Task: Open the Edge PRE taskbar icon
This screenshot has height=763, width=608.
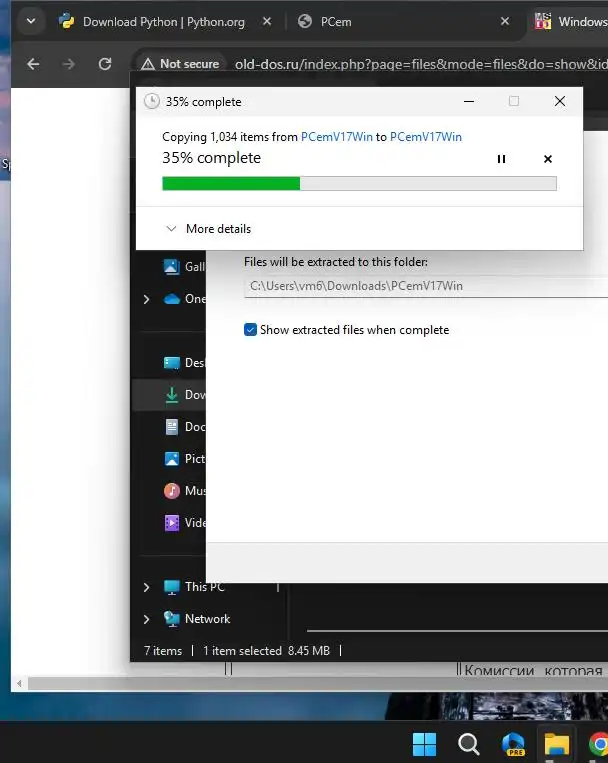Action: 513,744
